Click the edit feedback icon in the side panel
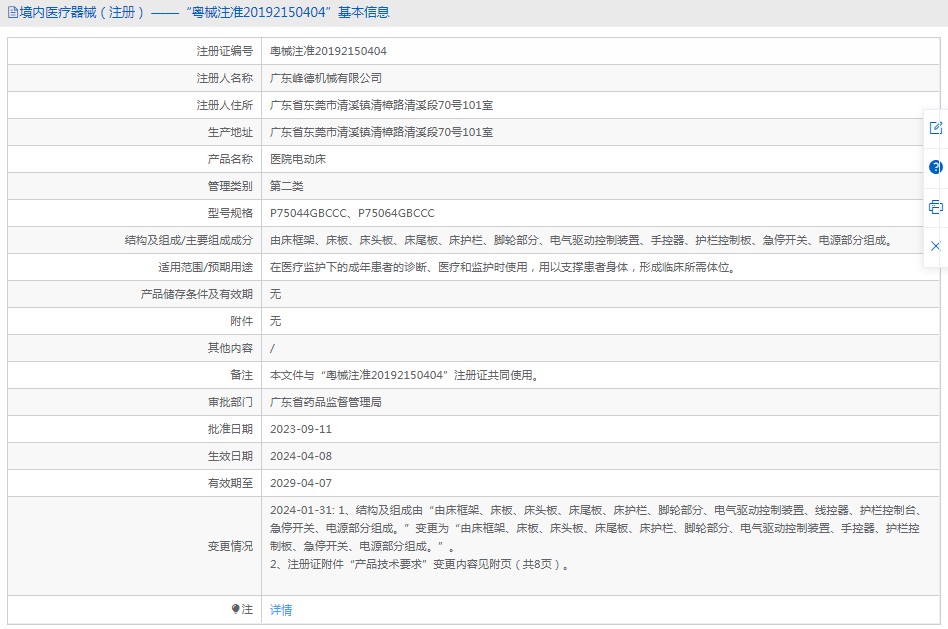This screenshot has width=948, height=629. coord(935,128)
